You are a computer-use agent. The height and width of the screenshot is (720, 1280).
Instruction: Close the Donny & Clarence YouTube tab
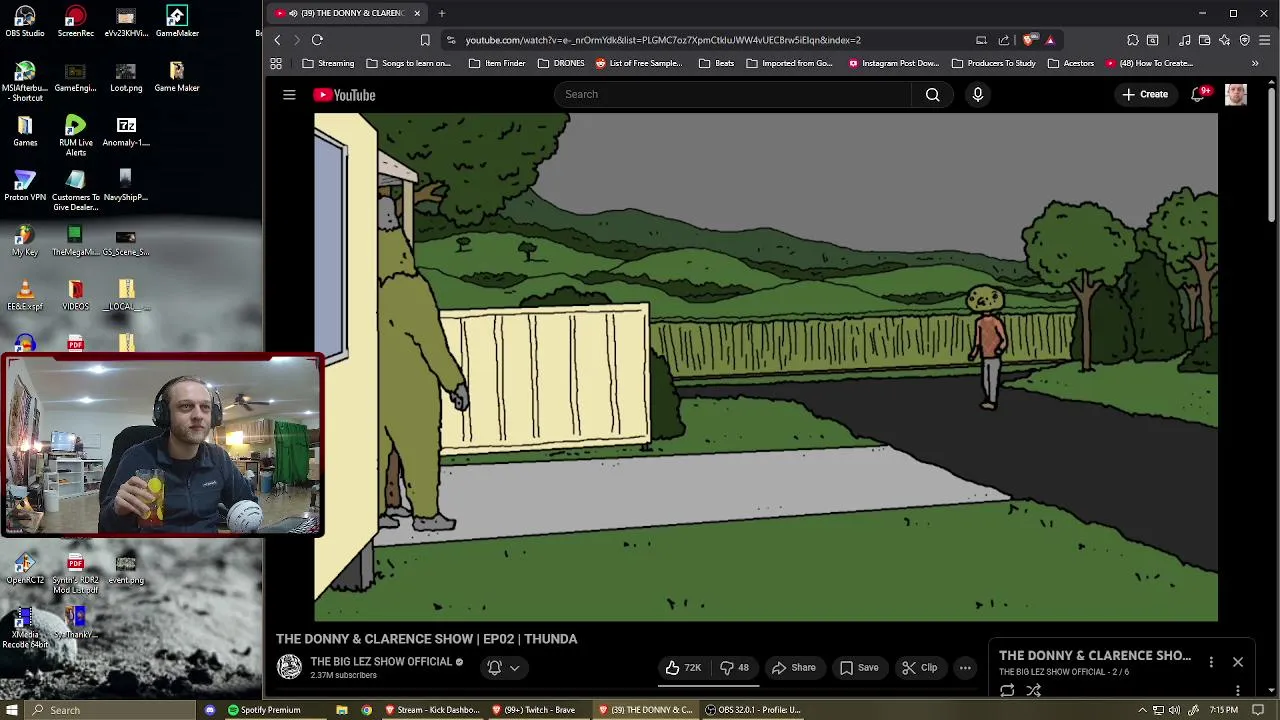(417, 13)
